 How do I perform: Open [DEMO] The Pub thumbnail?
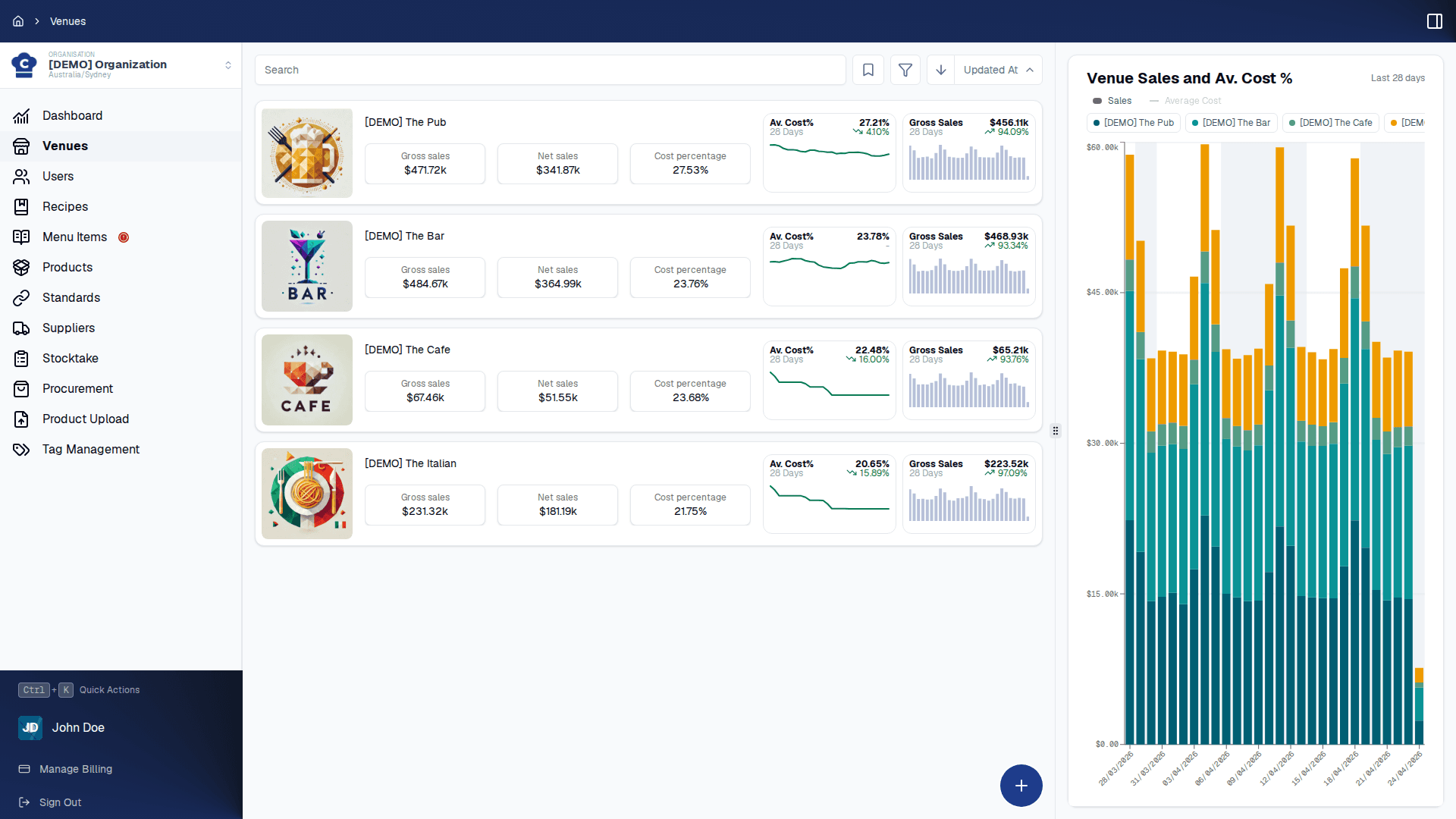tap(307, 152)
